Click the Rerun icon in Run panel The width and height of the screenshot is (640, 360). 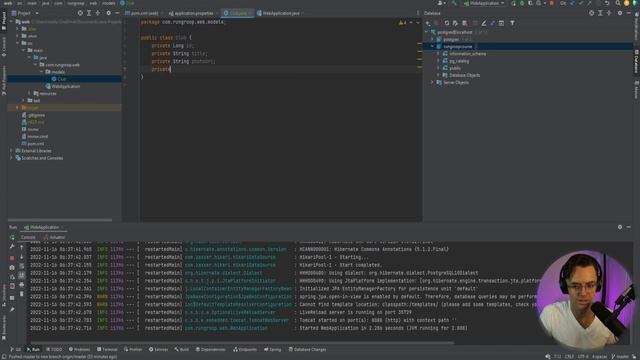coord(12,237)
